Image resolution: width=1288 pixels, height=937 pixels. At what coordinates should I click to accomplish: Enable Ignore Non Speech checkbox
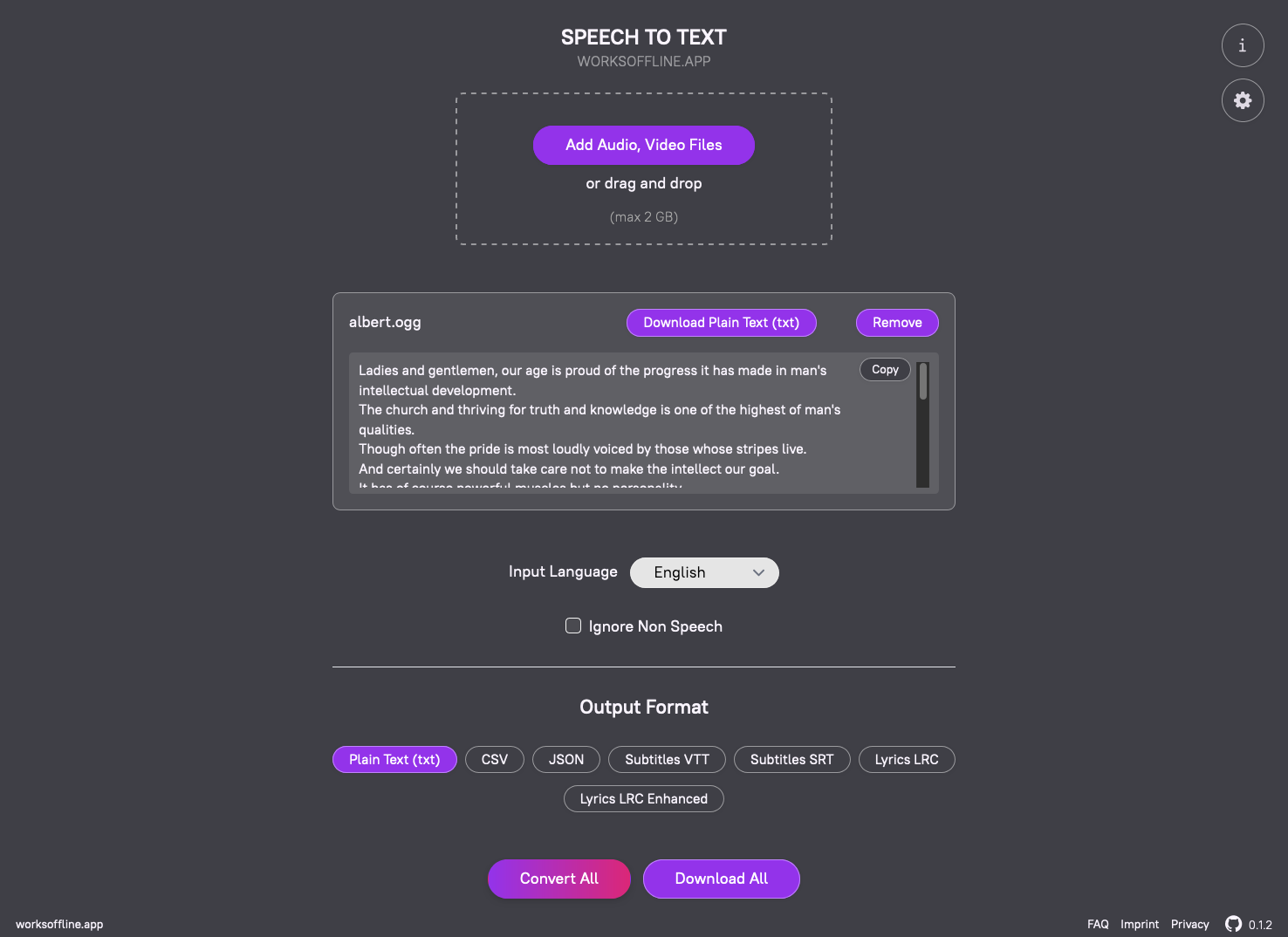pyautogui.click(x=573, y=626)
